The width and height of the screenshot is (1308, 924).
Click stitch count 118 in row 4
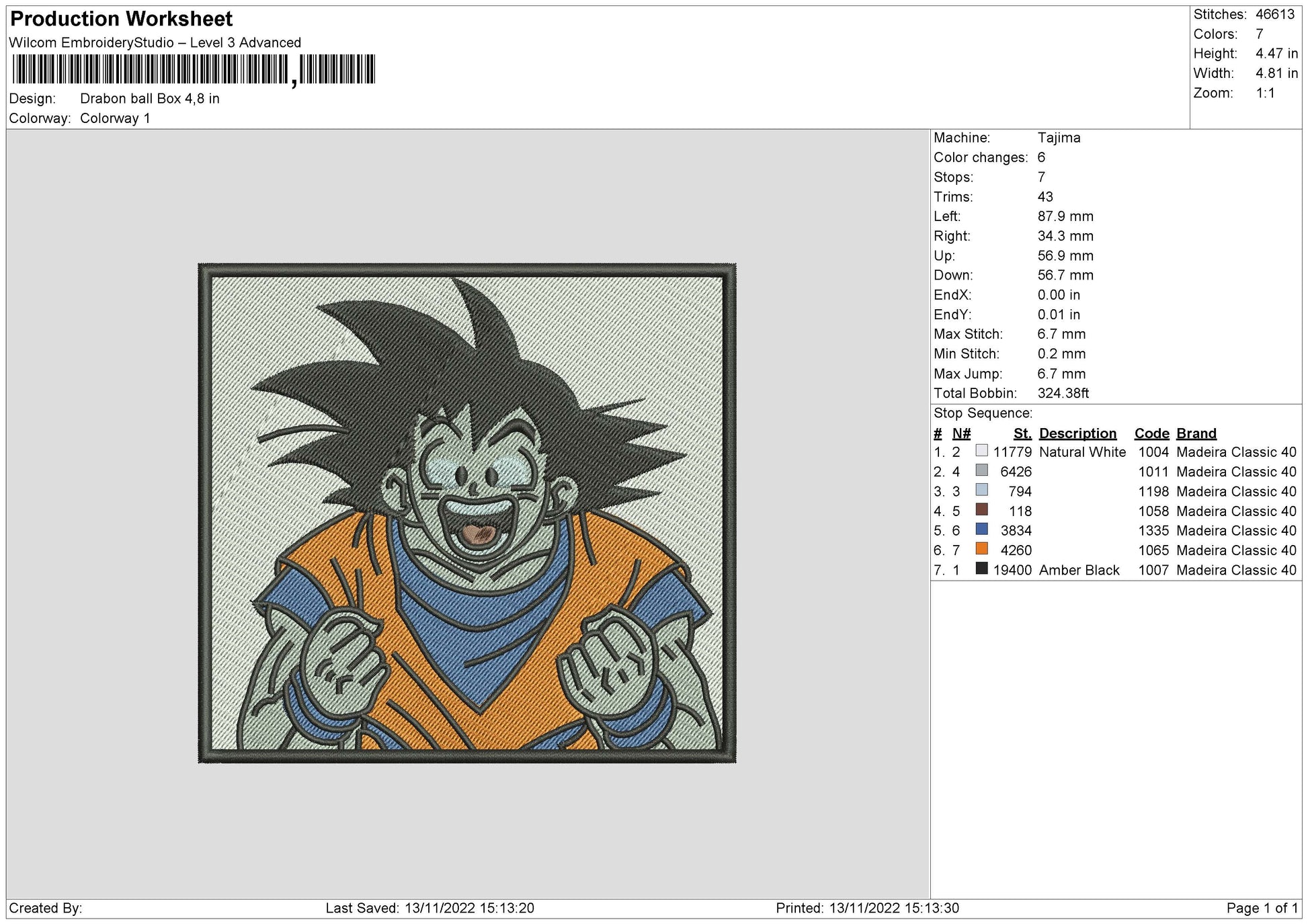pos(1020,511)
